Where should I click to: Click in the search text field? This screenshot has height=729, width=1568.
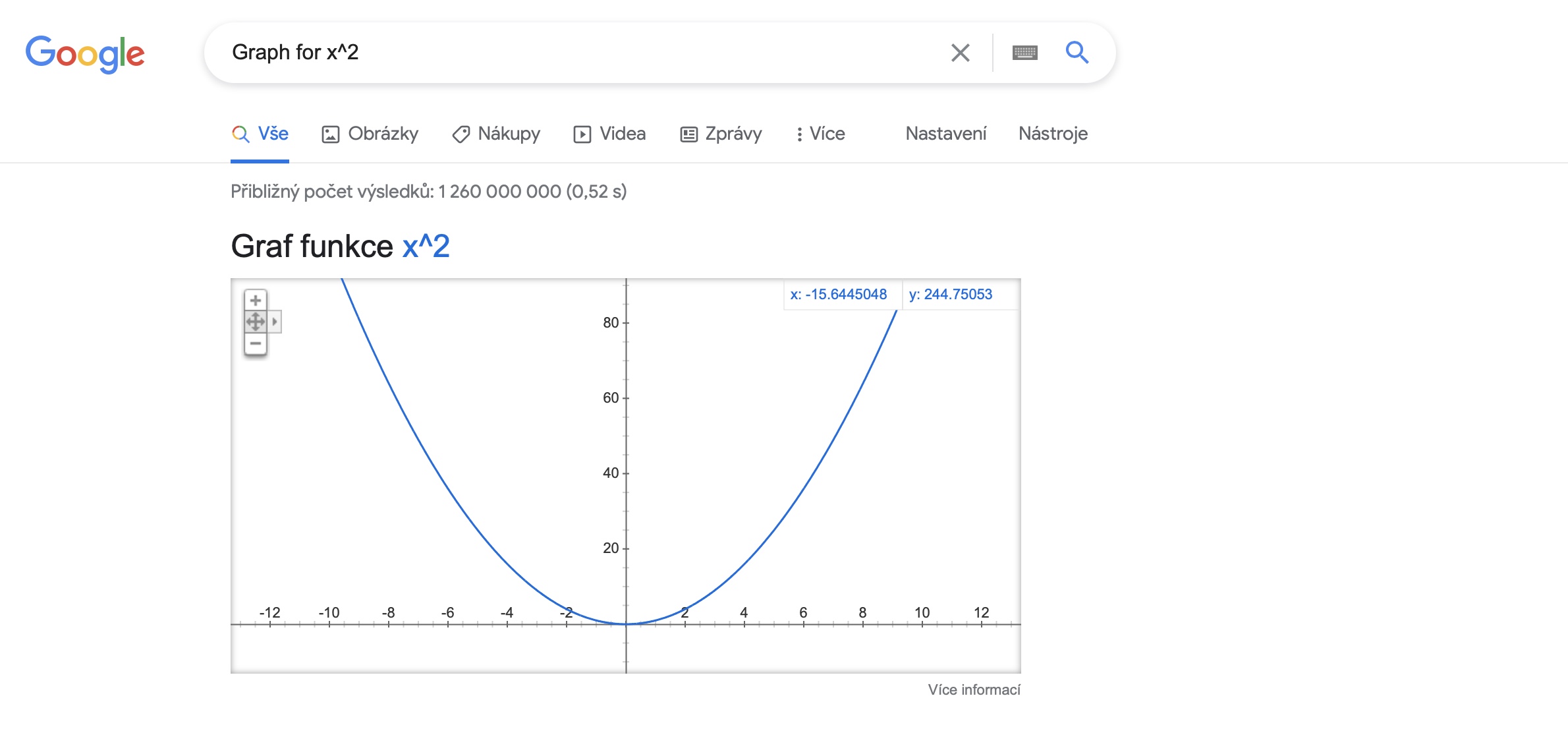tap(580, 52)
